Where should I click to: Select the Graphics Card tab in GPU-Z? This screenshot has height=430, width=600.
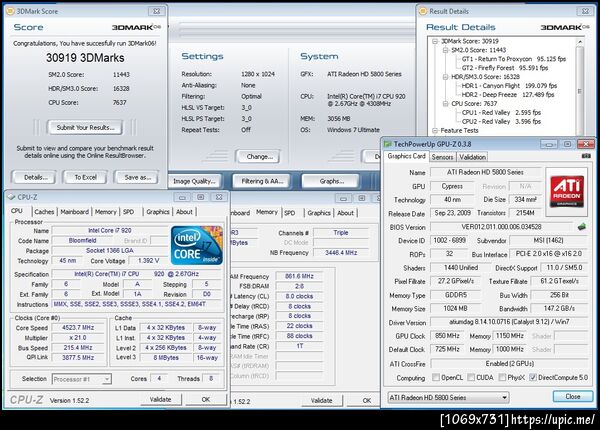[406, 156]
